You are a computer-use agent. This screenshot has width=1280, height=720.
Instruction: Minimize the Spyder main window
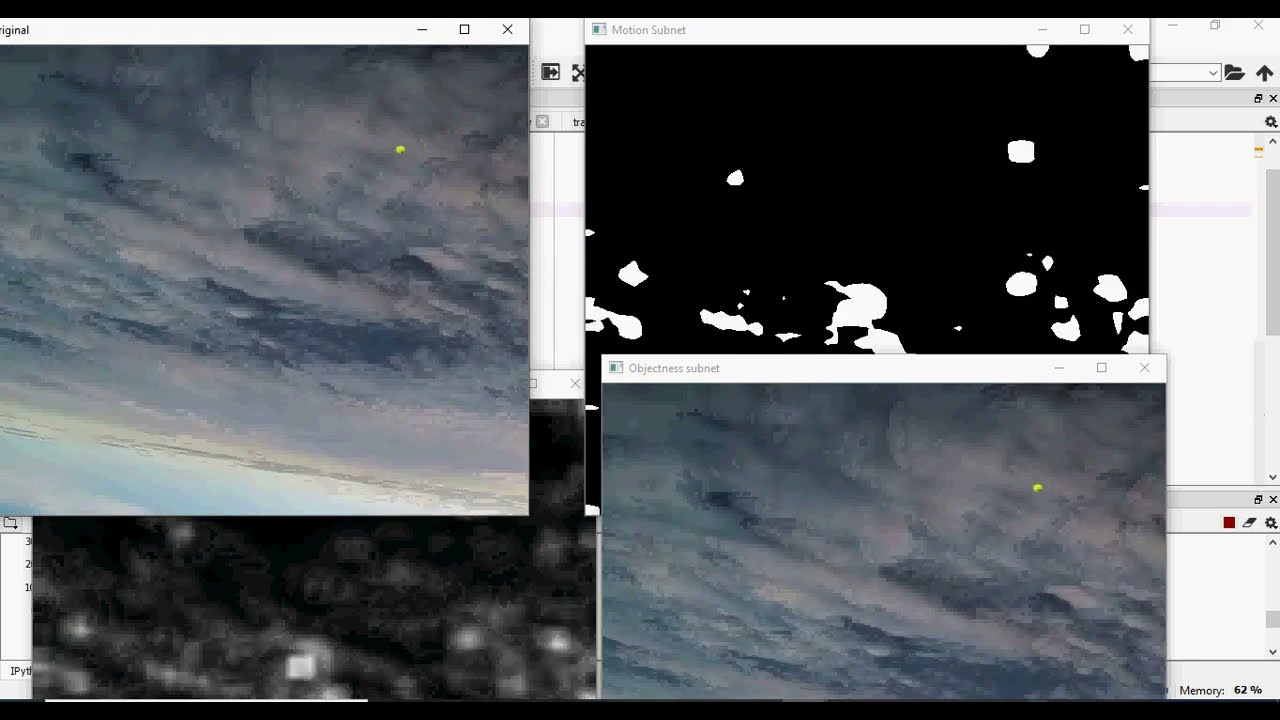1173,25
